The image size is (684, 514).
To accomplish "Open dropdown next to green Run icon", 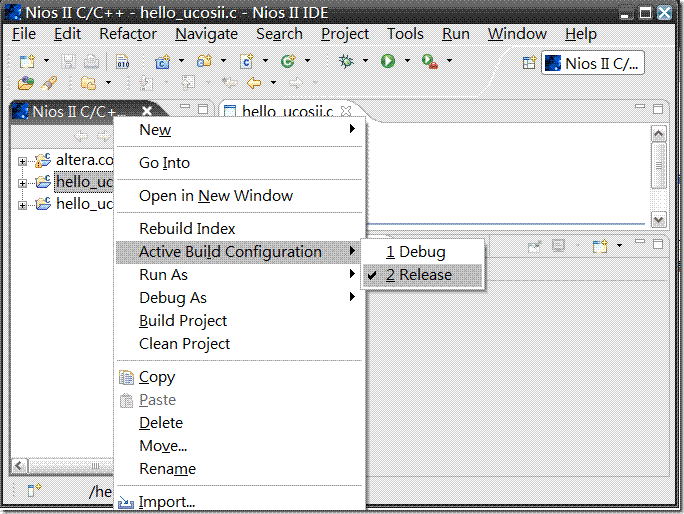I will coord(407,61).
